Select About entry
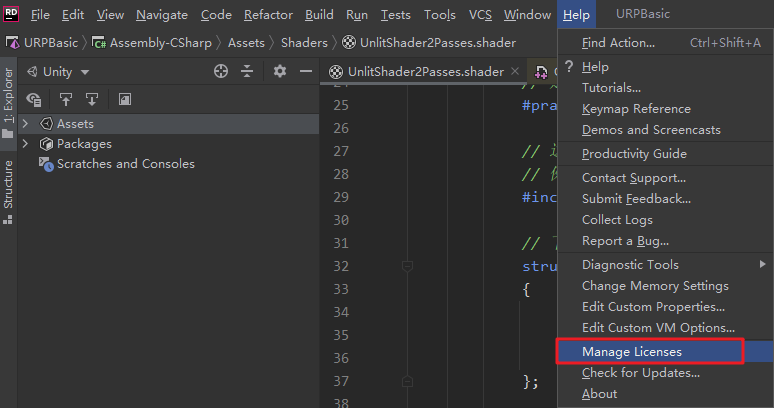This screenshot has height=408, width=774. pos(666,394)
